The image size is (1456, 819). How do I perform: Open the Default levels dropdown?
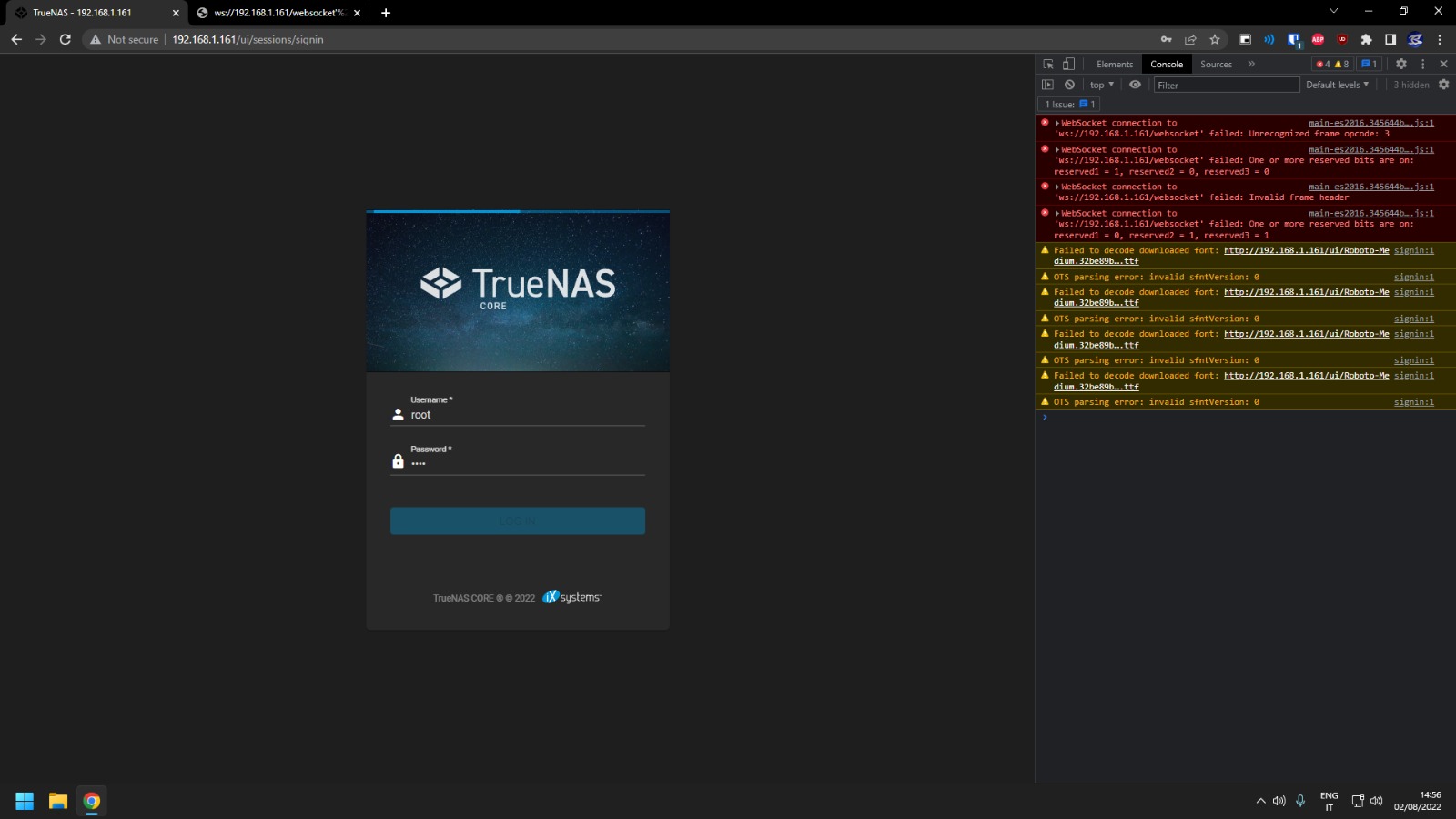tap(1337, 85)
